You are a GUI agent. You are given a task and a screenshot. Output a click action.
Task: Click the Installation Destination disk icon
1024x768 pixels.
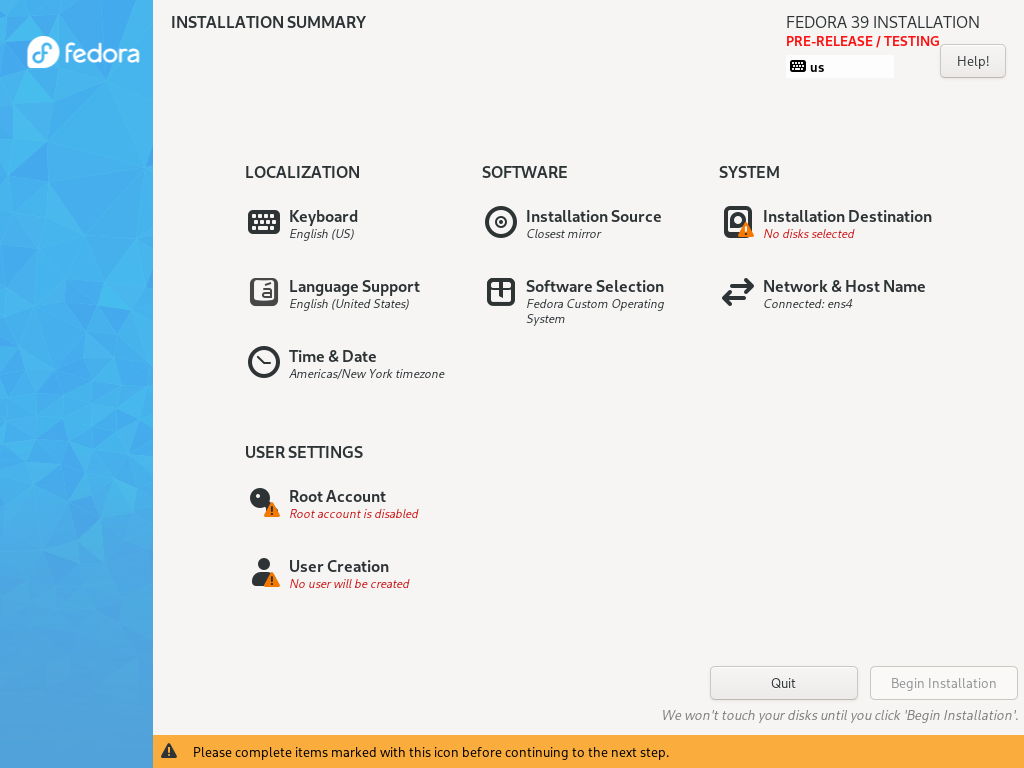738,222
